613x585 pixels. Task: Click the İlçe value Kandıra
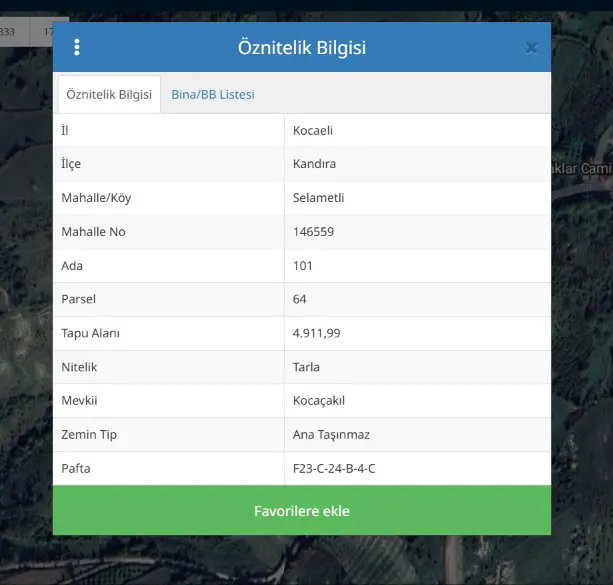[x=314, y=164]
